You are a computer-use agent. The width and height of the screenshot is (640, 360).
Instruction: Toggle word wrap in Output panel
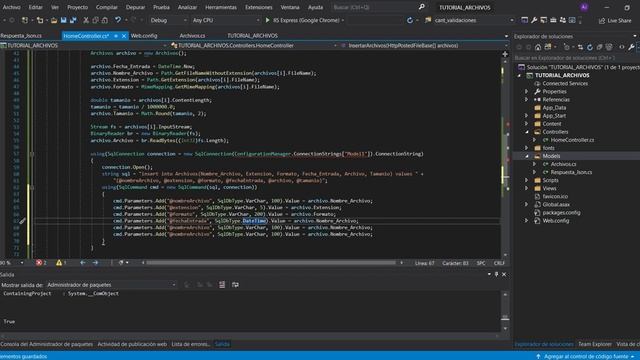pos(236,285)
